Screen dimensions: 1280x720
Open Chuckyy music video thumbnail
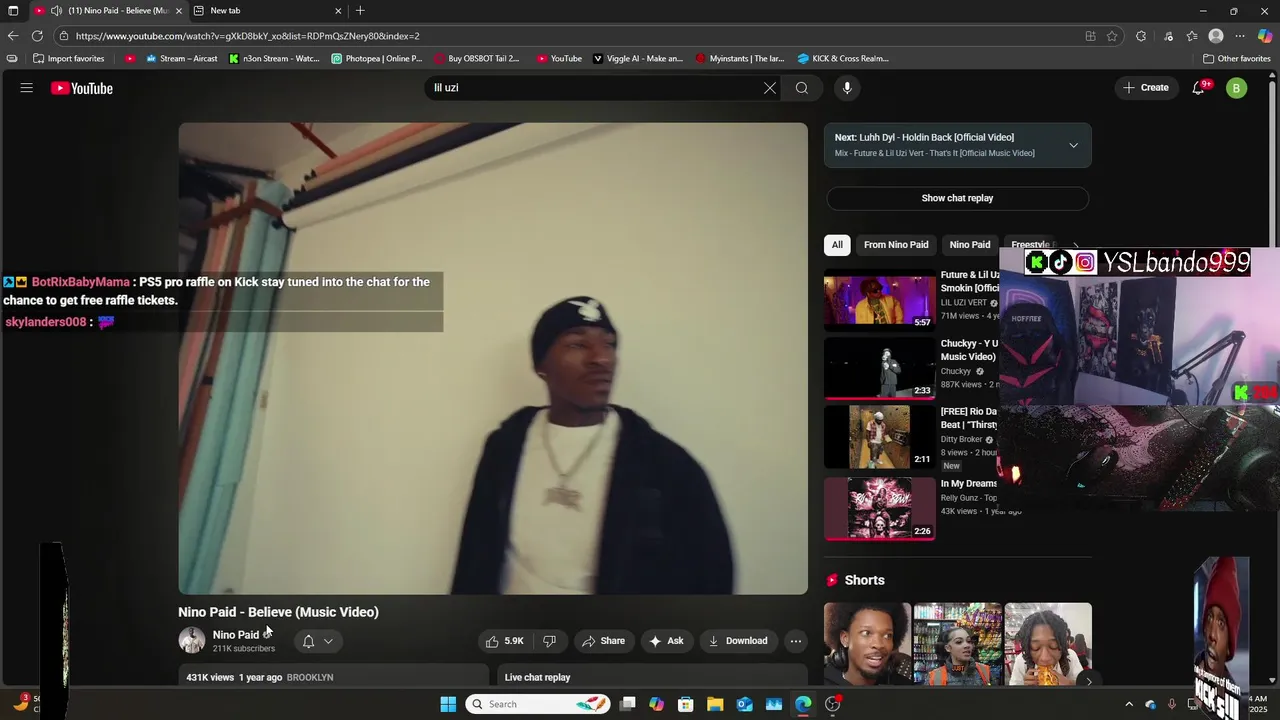pos(880,368)
